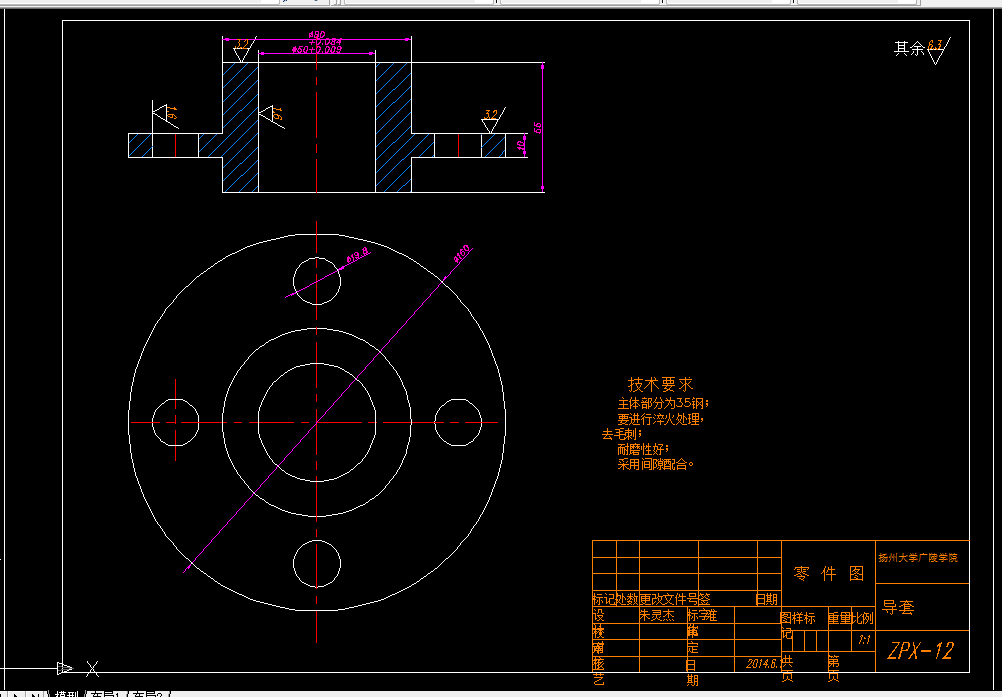Select the 1.6 roughness symbol inside the bore
The width and height of the screenshot is (1002, 697).
(272, 115)
